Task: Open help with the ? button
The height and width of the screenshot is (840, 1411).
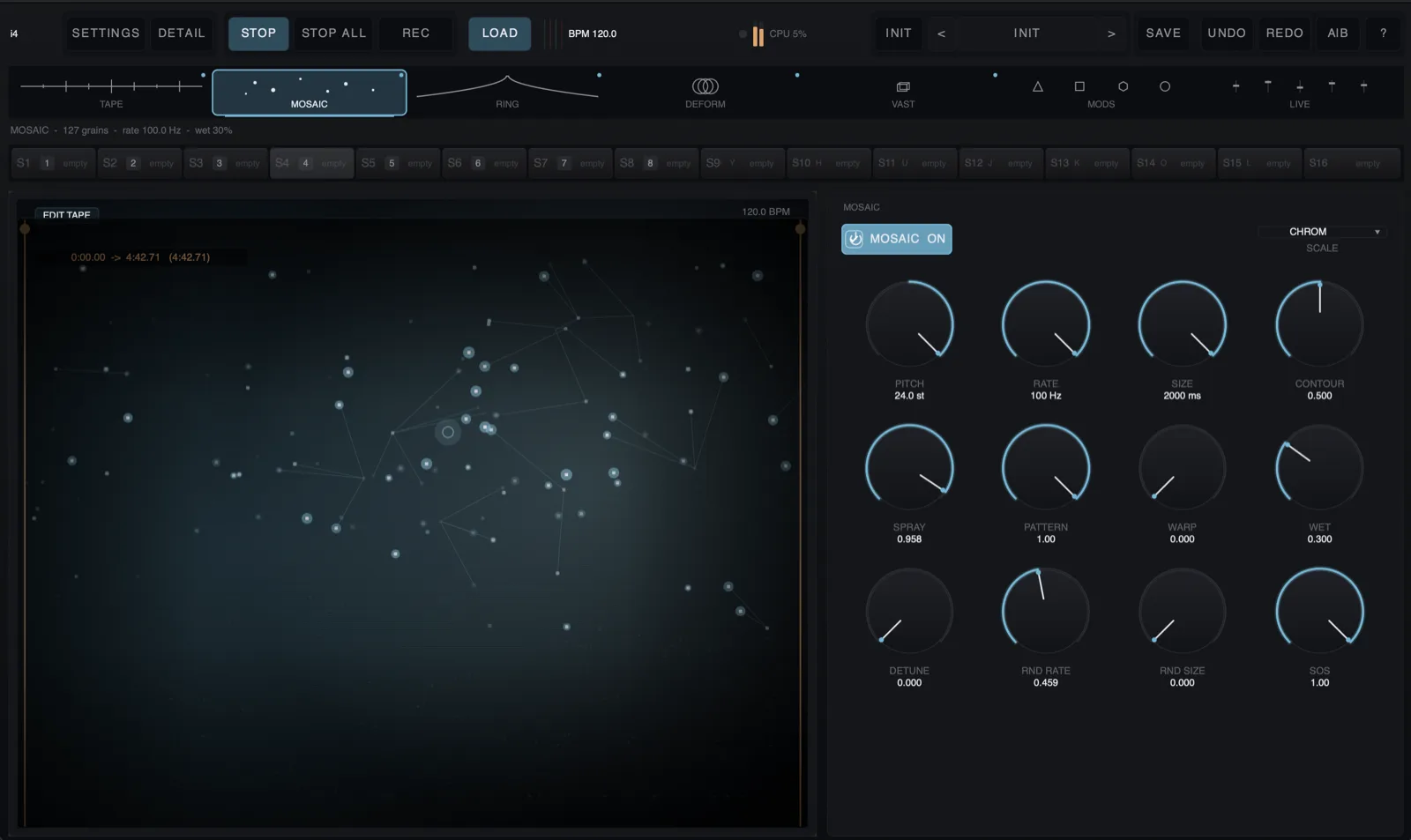Action: tap(1383, 33)
